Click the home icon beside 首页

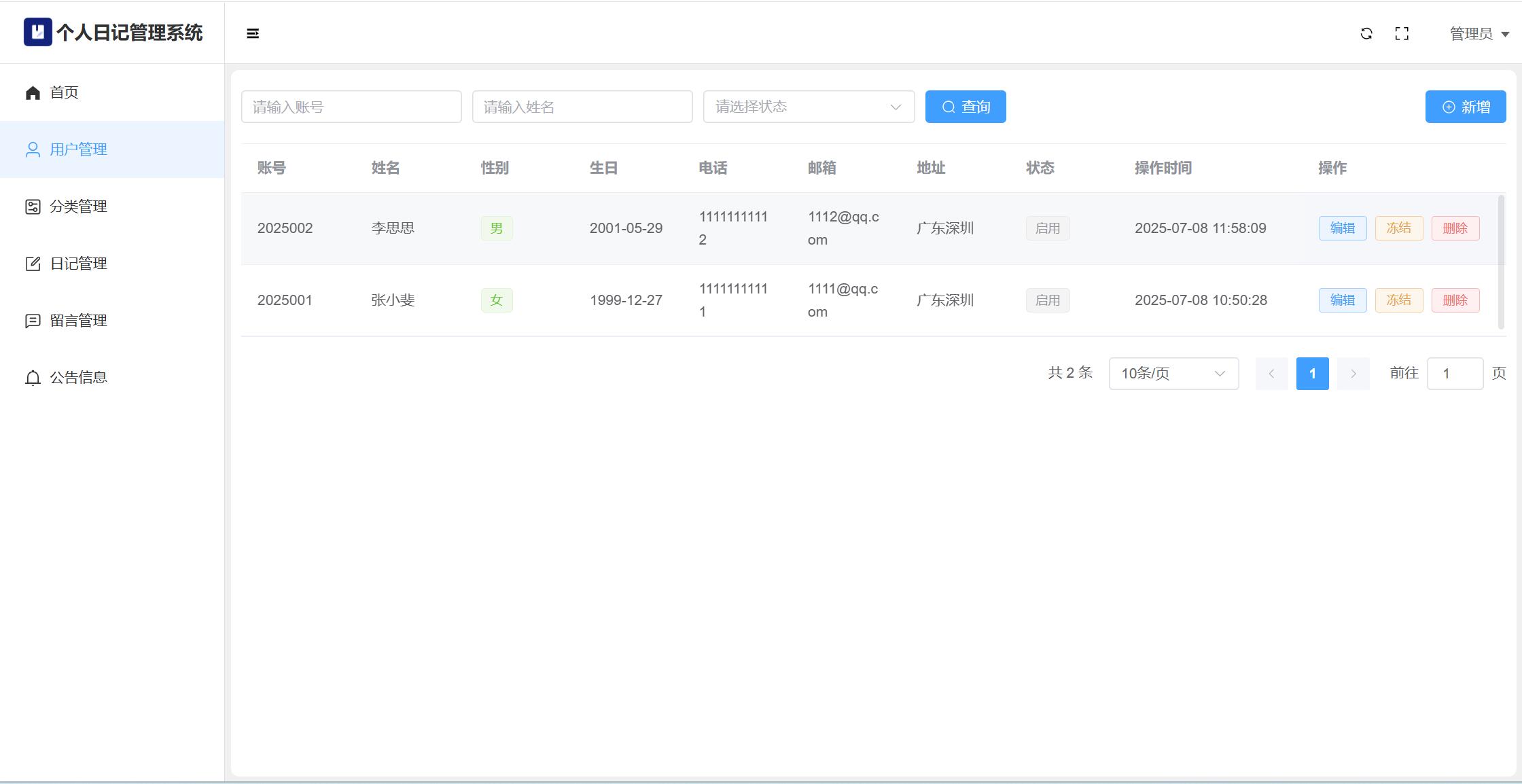coord(33,92)
